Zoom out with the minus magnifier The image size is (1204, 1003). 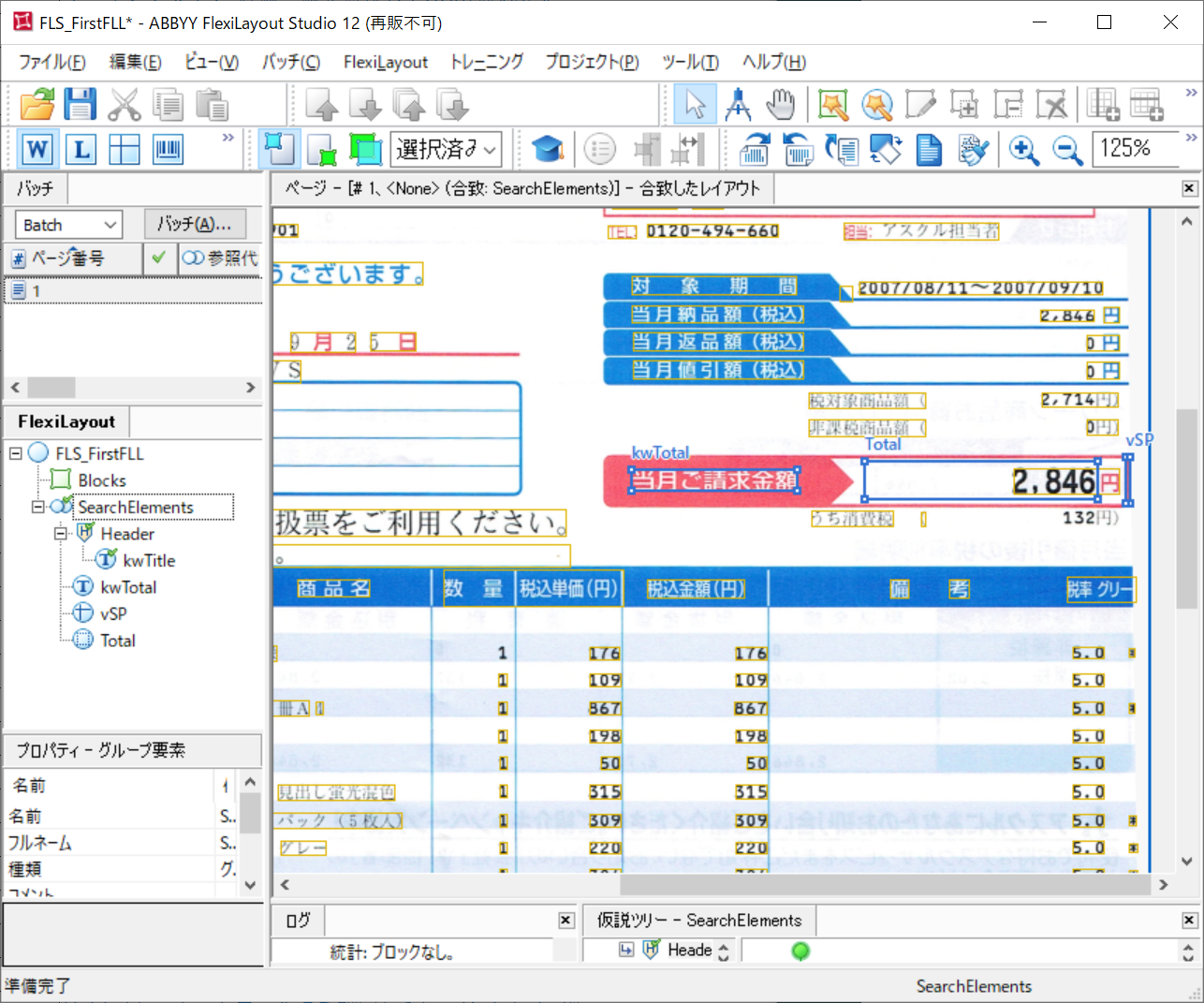point(1067,149)
